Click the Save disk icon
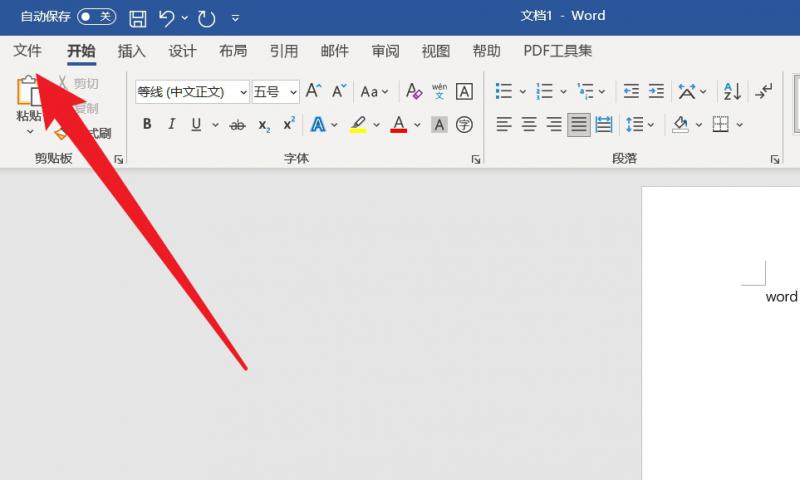Screen dimensions: 800x480 point(137,18)
